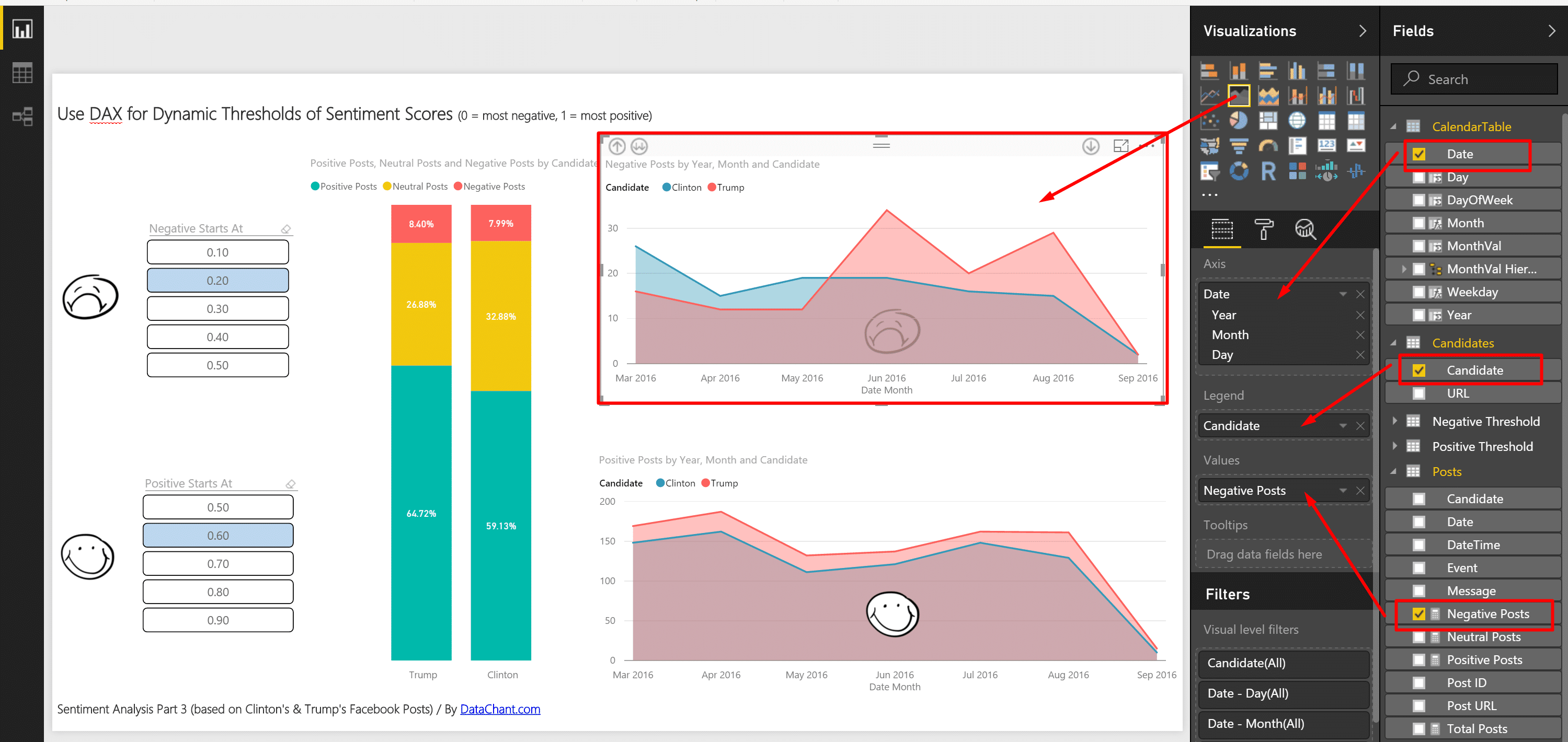Choose the R script visual icon
Viewport: 1568px width, 742px height.
pos(1268,171)
